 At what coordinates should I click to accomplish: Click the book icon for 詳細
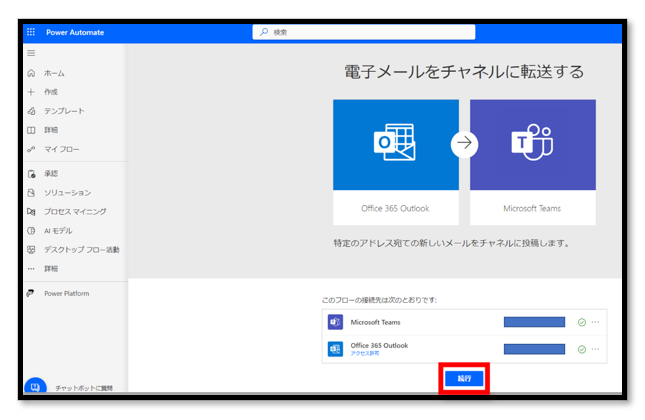[x=31, y=130]
